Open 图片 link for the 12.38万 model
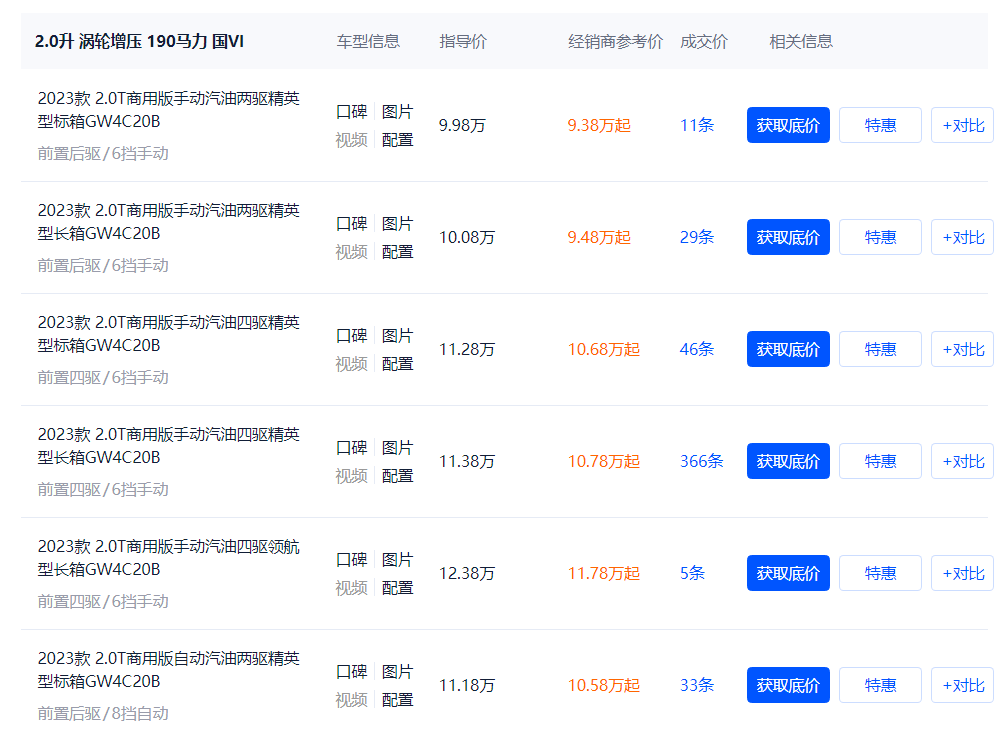The image size is (1005, 739). [x=397, y=560]
